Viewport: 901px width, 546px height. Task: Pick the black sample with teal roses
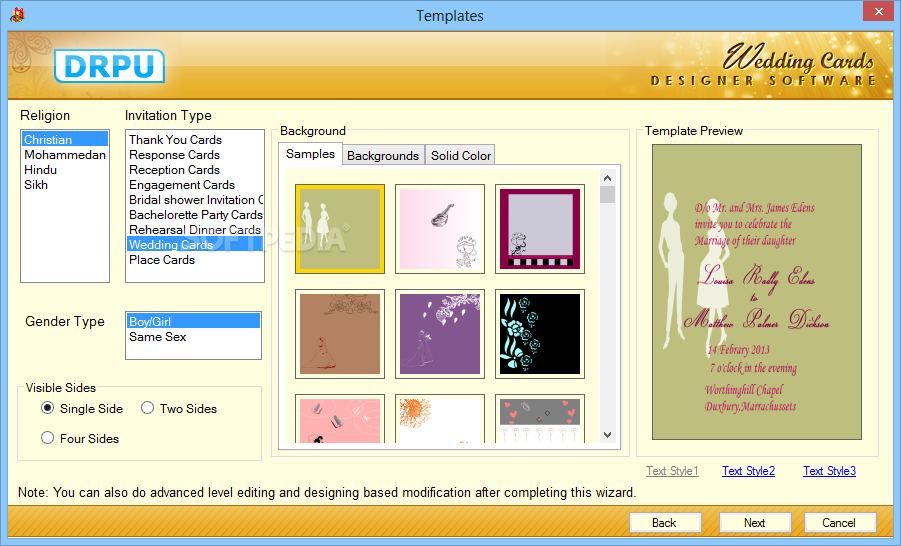540,334
